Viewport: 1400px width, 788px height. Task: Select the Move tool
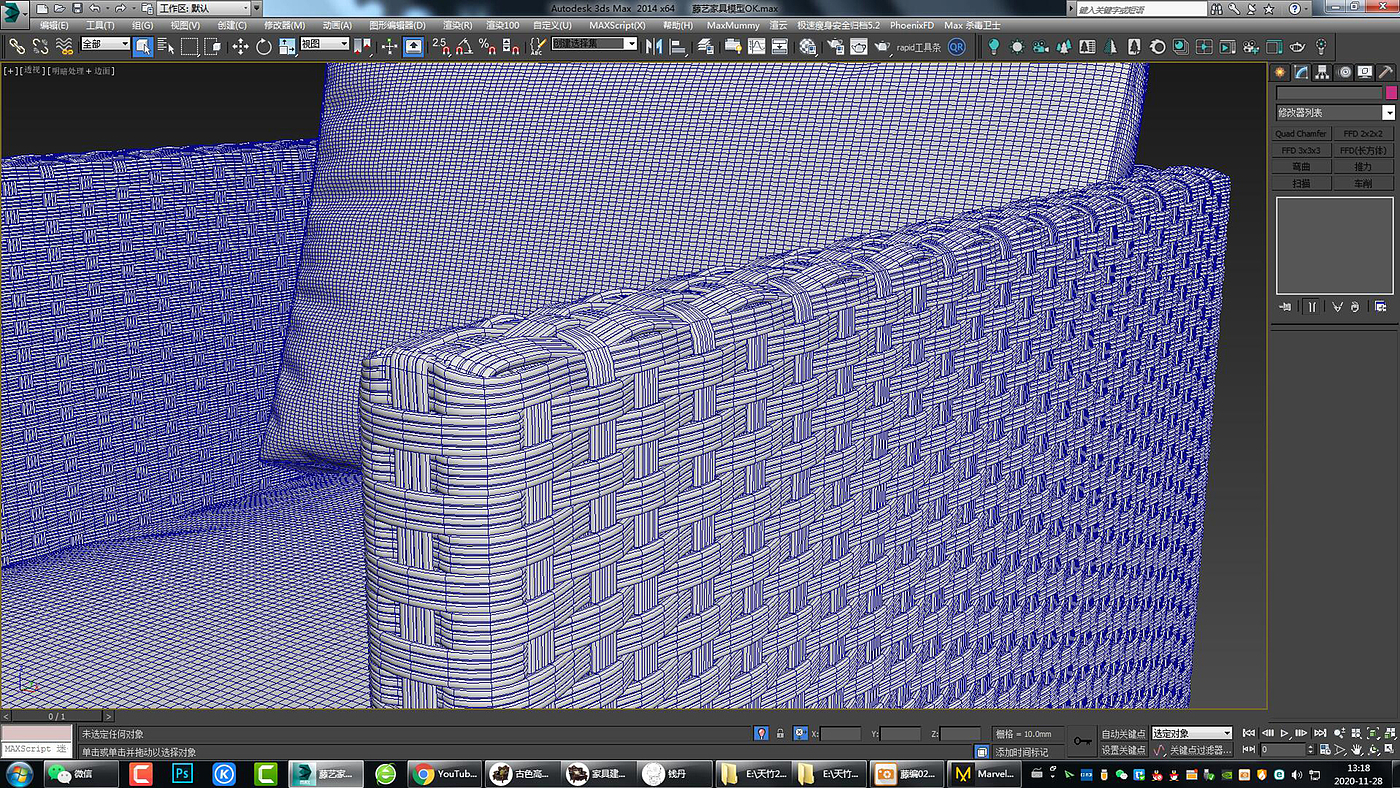pos(241,46)
